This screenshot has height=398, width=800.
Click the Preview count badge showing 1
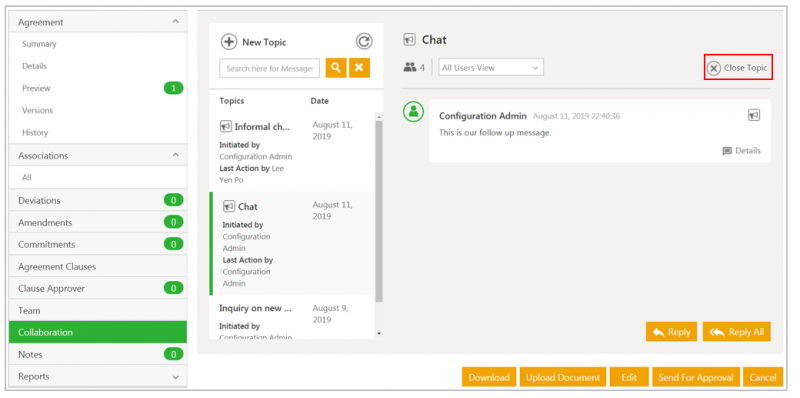pos(173,88)
